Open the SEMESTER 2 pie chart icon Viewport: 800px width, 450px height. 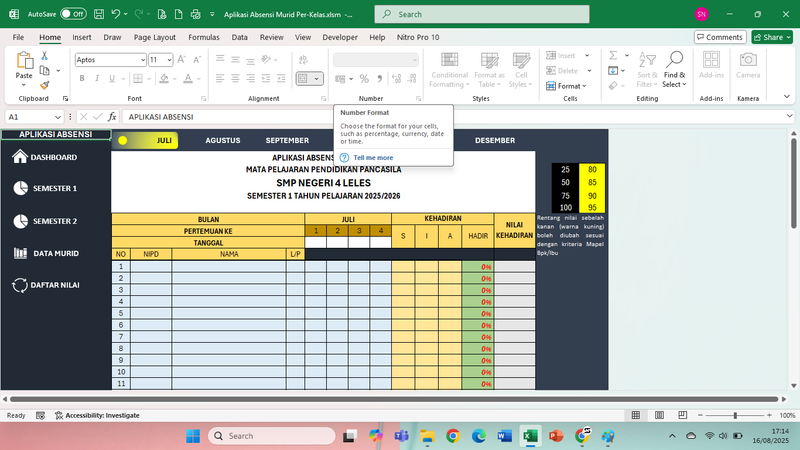tap(20, 221)
